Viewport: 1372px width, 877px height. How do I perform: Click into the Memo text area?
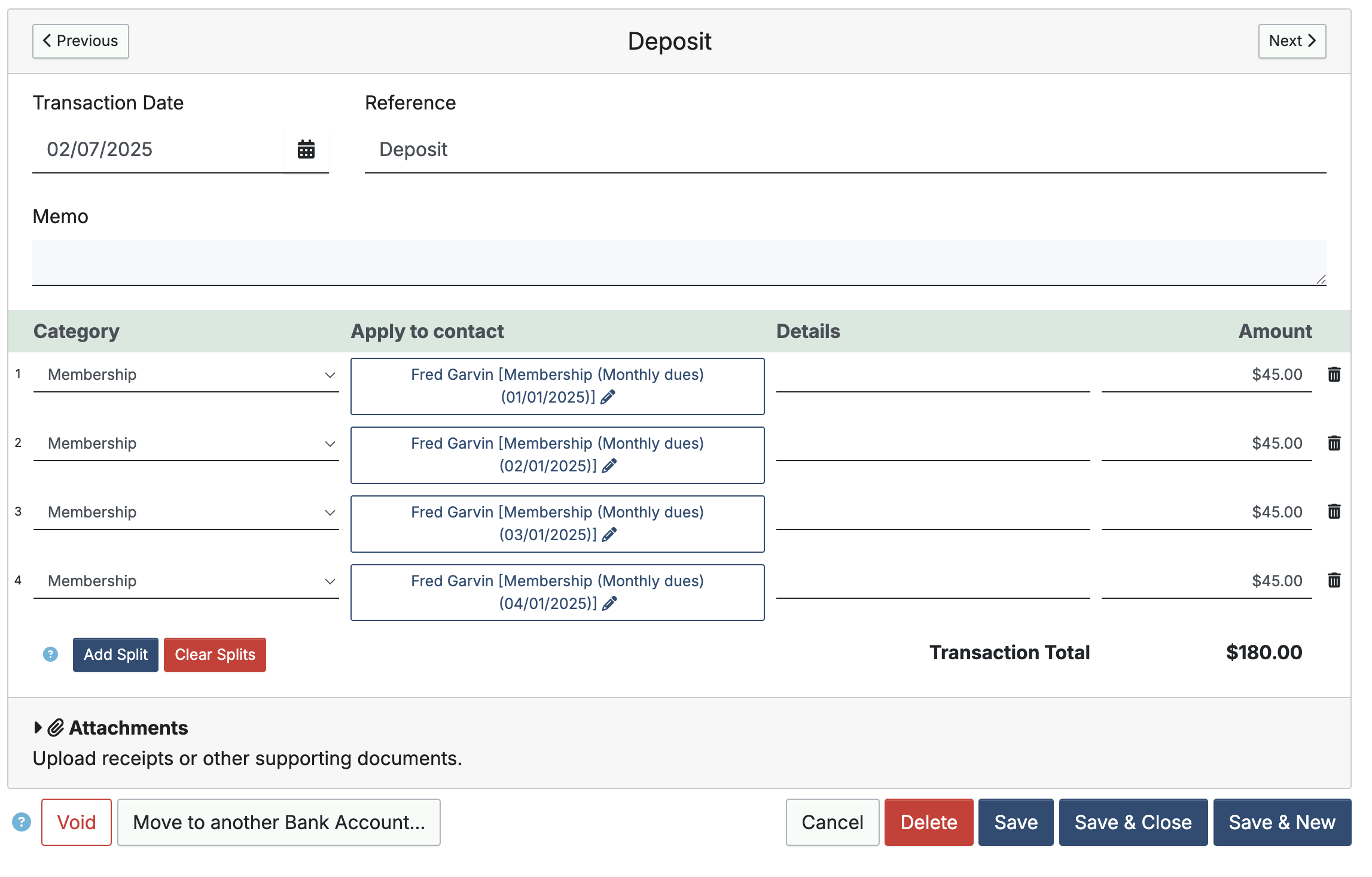679,262
